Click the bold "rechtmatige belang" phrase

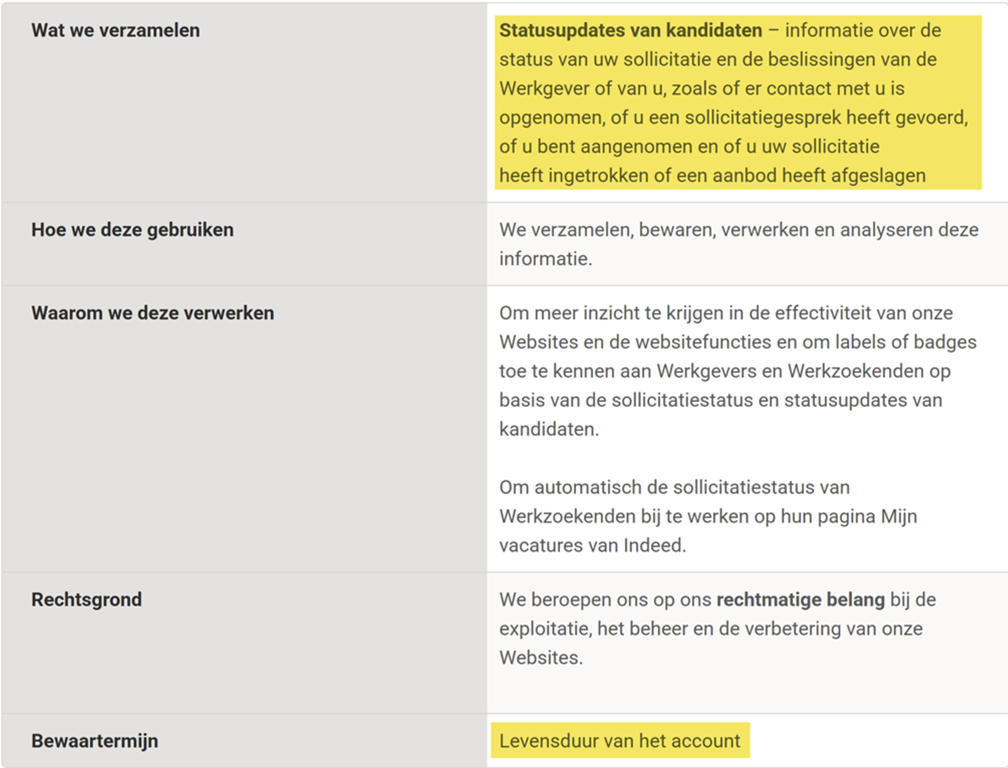800,600
